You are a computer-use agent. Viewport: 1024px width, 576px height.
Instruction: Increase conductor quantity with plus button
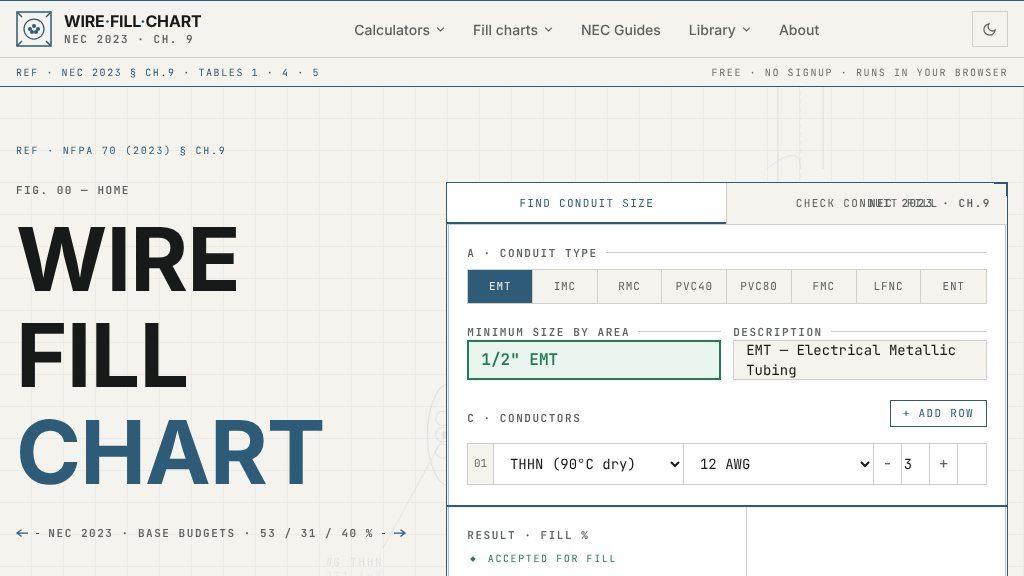click(x=943, y=464)
